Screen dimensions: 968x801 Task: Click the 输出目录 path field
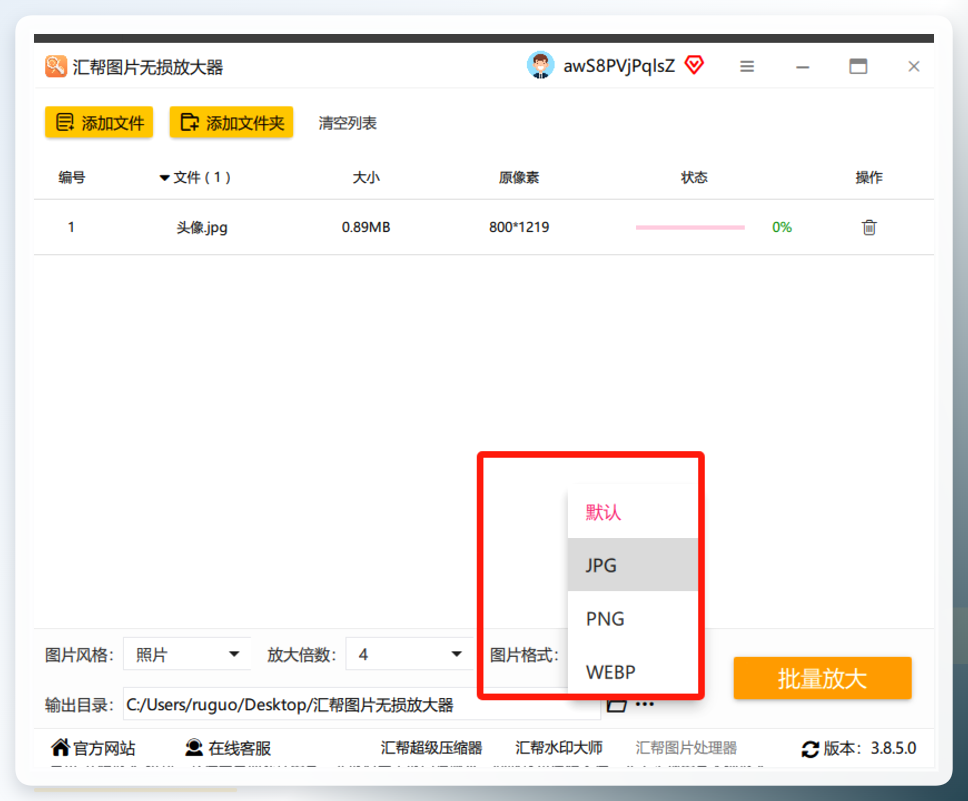click(362, 704)
